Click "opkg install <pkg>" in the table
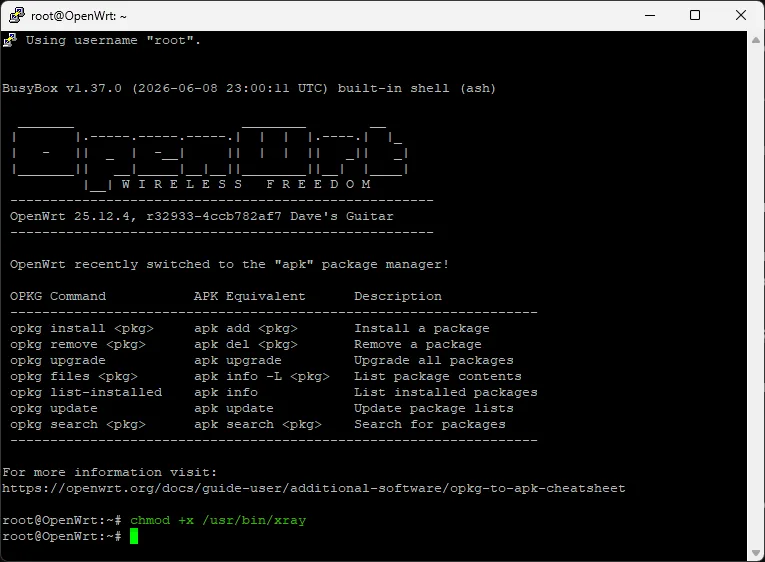Viewport: 765px width, 562px height. (x=82, y=328)
